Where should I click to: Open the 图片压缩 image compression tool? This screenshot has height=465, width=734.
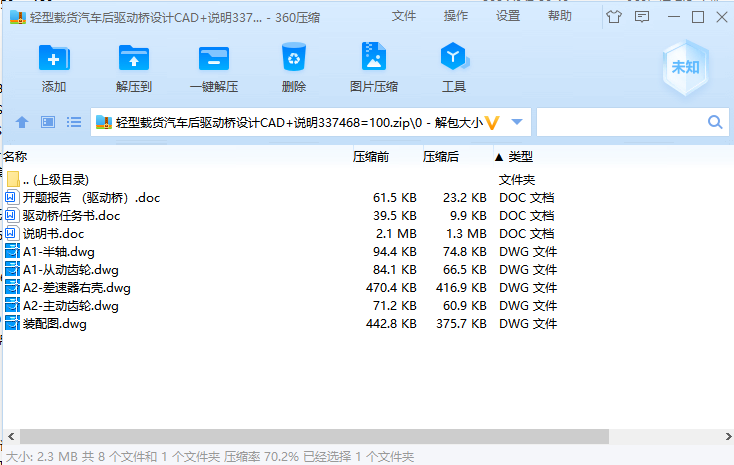(374, 57)
